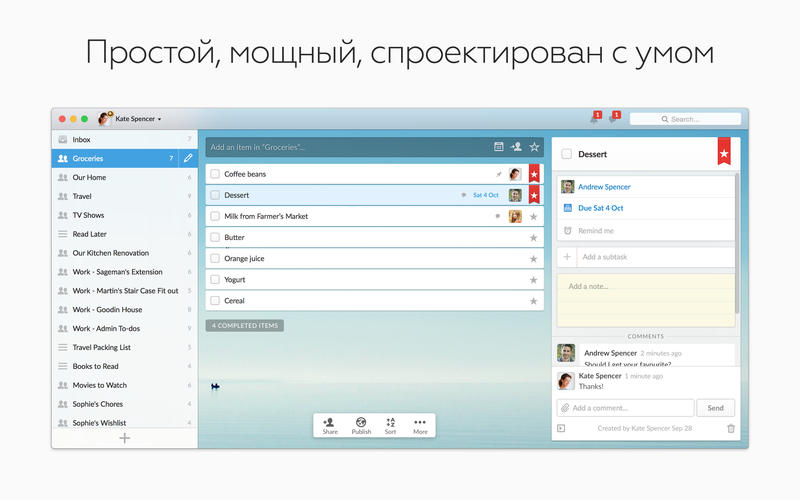Viewport: 800px width, 500px height.
Task: Click the Sort icon
Action: point(391,425)
